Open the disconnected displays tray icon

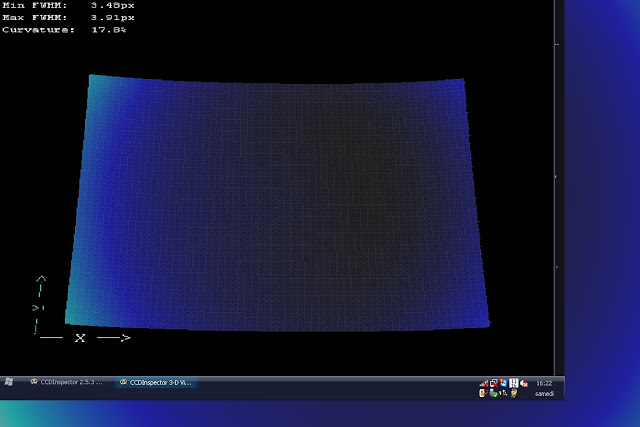coord(494,383)
